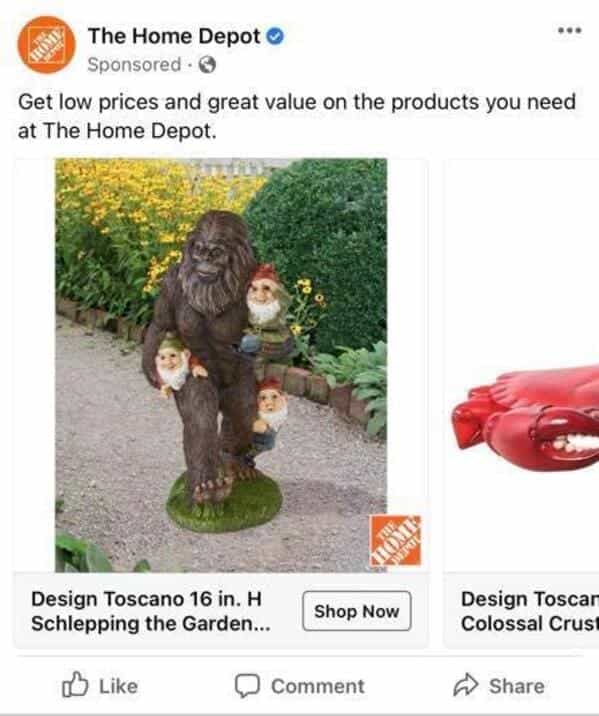This screenshot has height=716, width=599.
Task: Open the Colossal Crustacean product title
Action: click(530, 611)
